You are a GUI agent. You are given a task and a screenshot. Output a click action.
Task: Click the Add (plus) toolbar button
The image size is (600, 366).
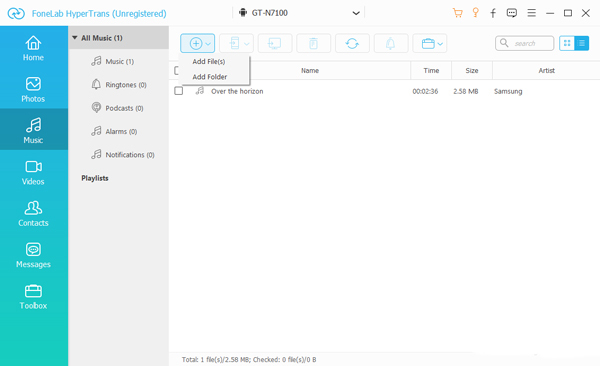tap(196, 43)
